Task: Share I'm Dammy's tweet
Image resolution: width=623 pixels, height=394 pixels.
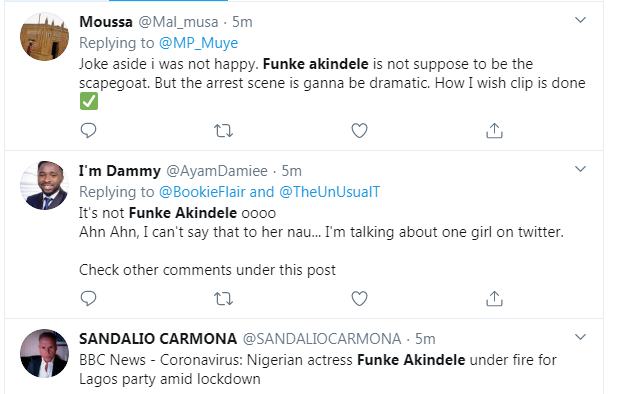Action: coord(494,298)
